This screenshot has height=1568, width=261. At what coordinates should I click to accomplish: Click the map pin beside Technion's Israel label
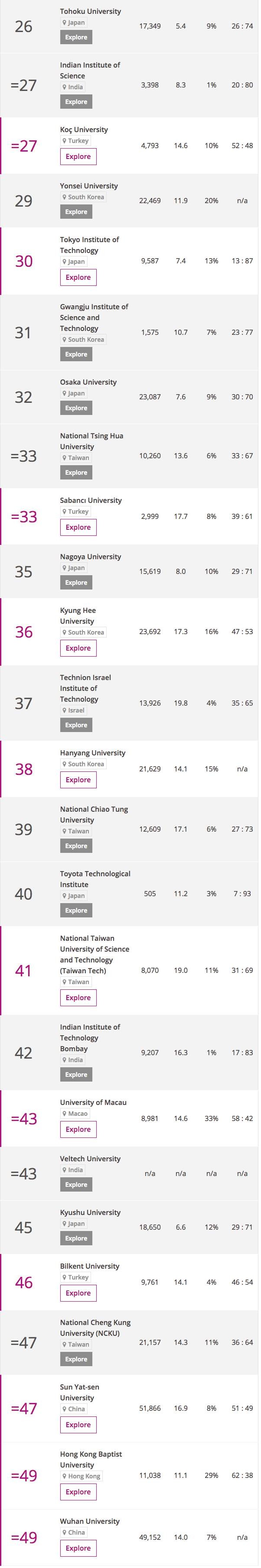coord(65,710)
